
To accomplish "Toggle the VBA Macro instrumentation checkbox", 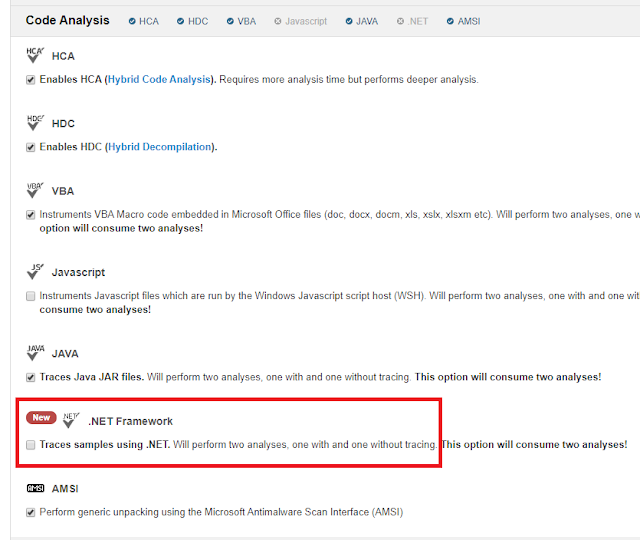I will click(x=31, y=215).
